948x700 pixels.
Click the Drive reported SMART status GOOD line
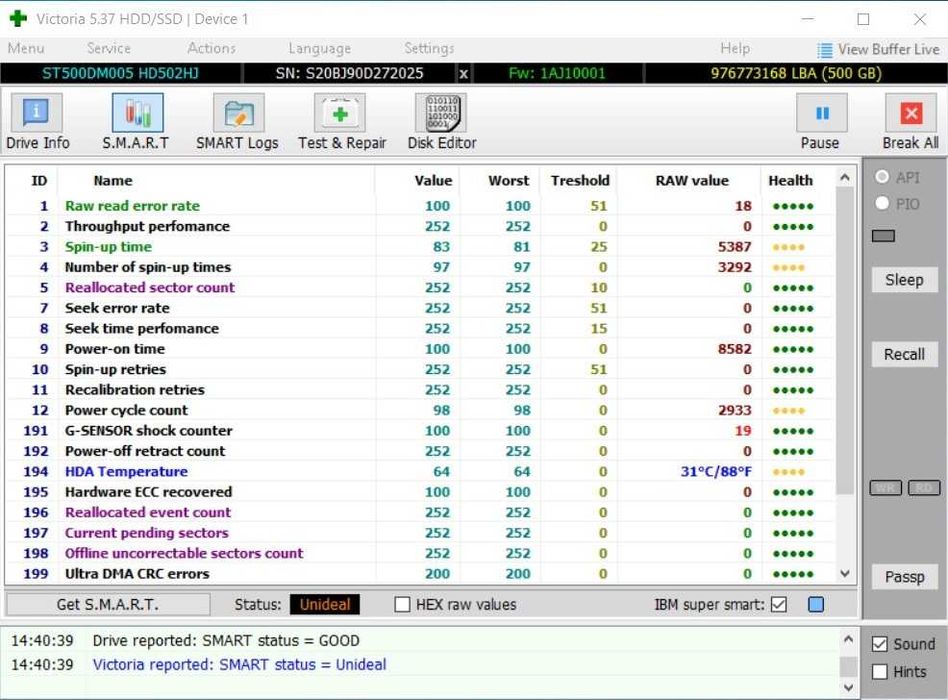[x=226, y=640]
